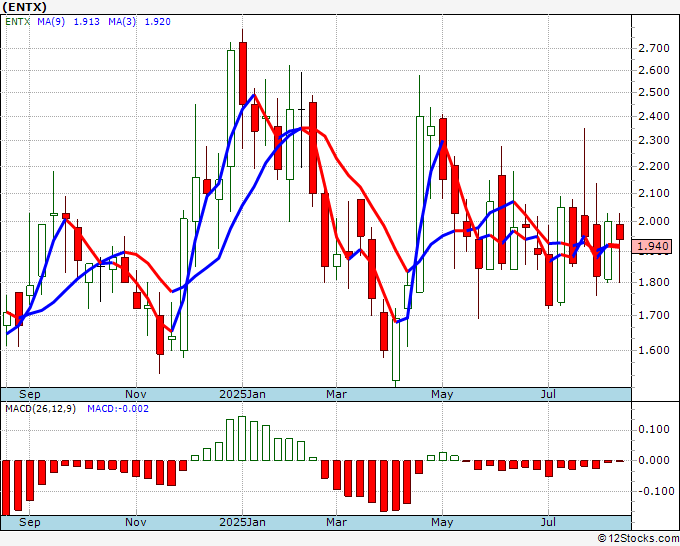680x546 pixels.
Task: Select the 1.800 price axis label
Action: coord(654,282)
